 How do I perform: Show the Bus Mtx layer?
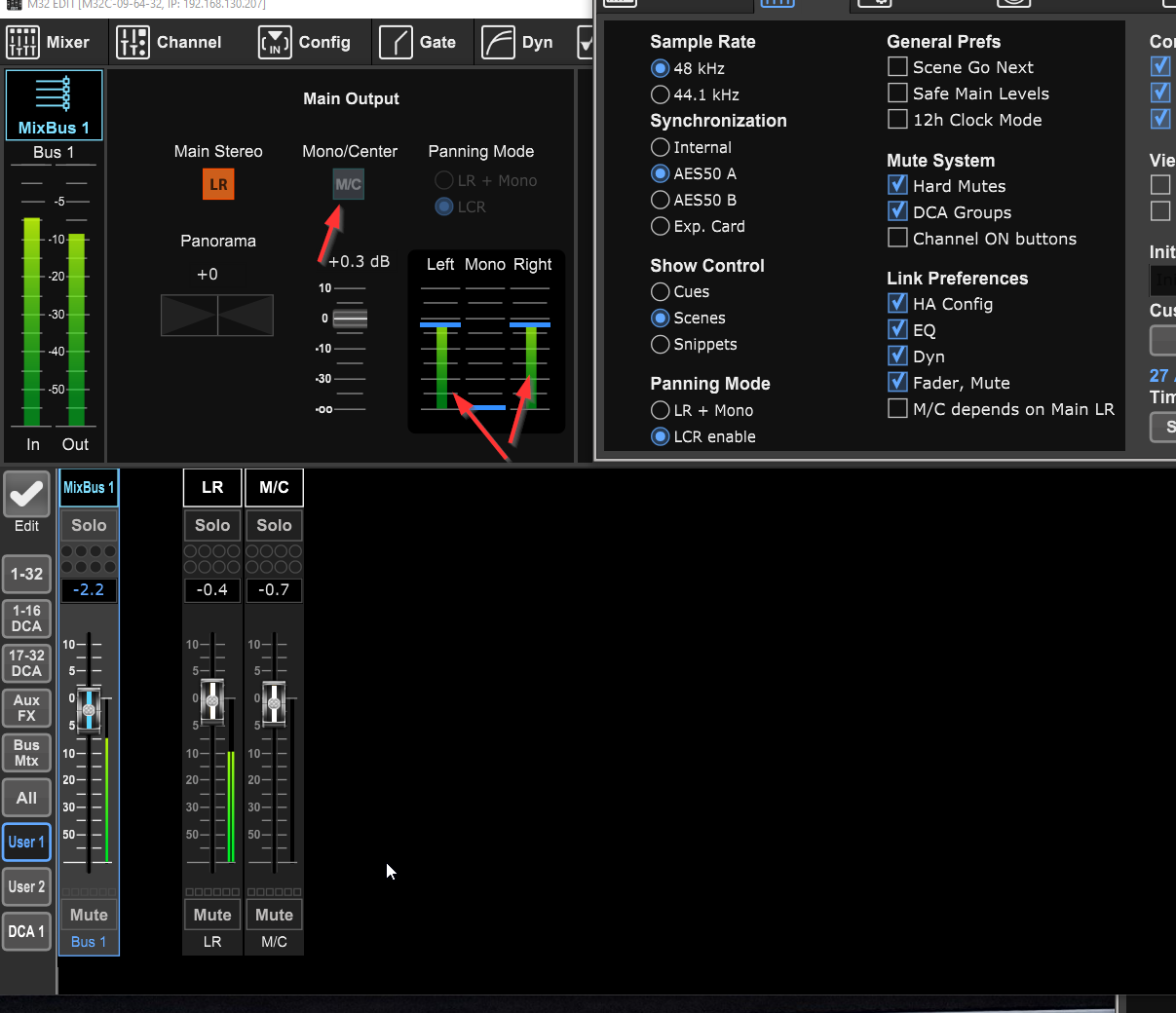click(x=26, y=753)
